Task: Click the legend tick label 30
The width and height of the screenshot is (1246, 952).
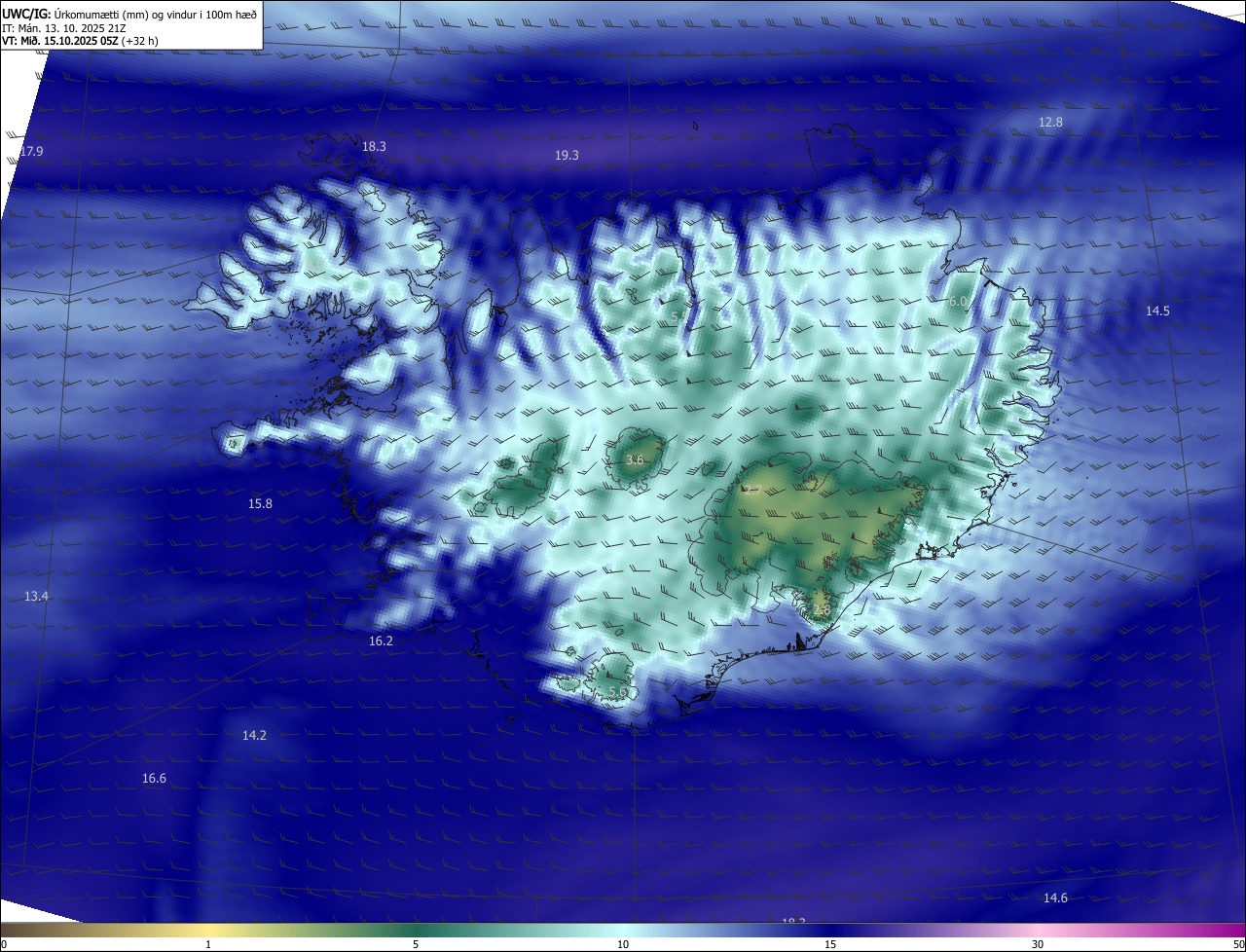Action: click(1038, 945)
